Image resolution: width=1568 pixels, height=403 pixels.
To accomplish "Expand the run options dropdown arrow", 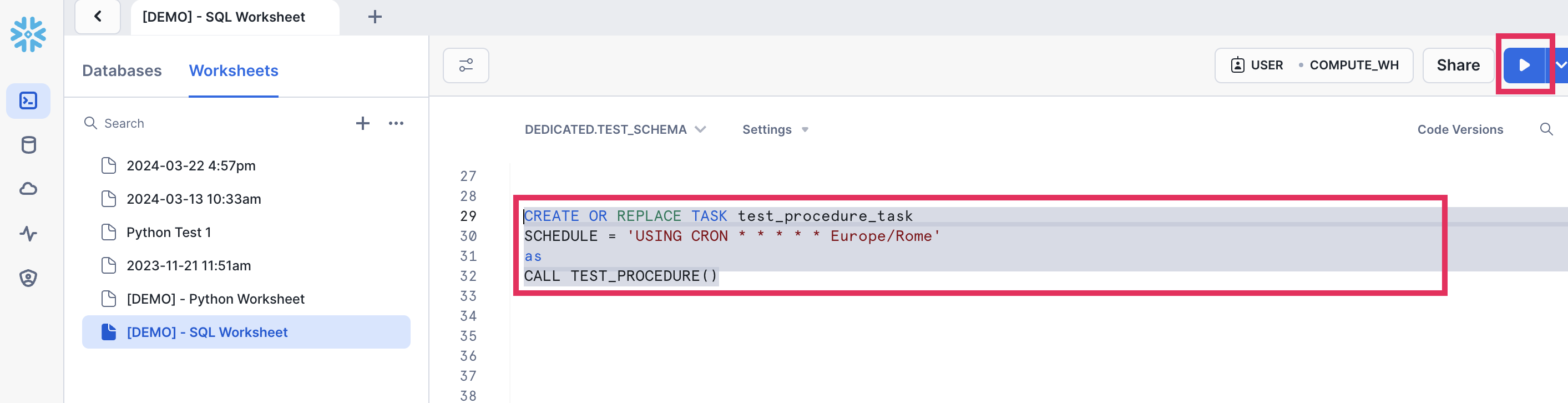I will pos(1560,65).
